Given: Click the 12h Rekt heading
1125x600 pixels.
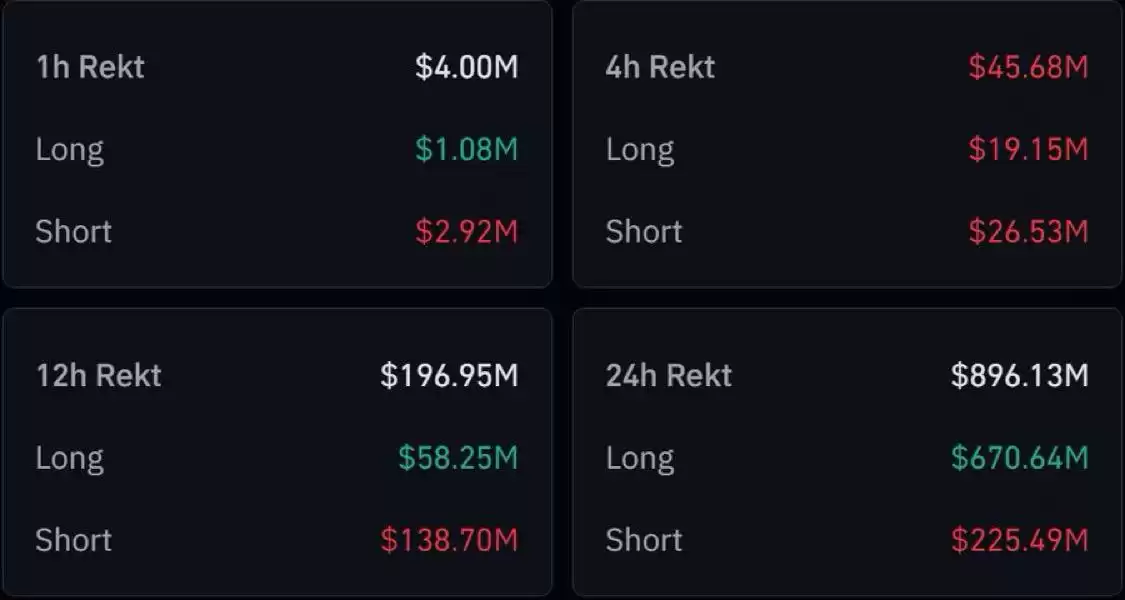Looking at the screenshot, I should click(x=99, y=375).
